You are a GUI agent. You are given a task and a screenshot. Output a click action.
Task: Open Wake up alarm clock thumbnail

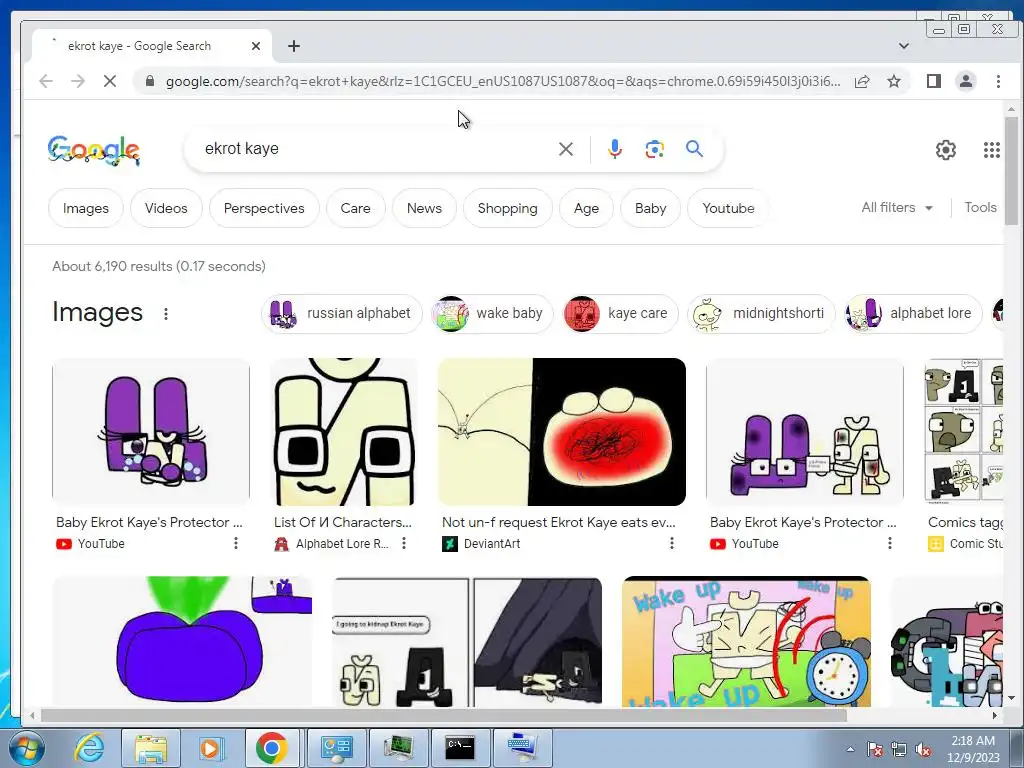(x=746, y=642)
